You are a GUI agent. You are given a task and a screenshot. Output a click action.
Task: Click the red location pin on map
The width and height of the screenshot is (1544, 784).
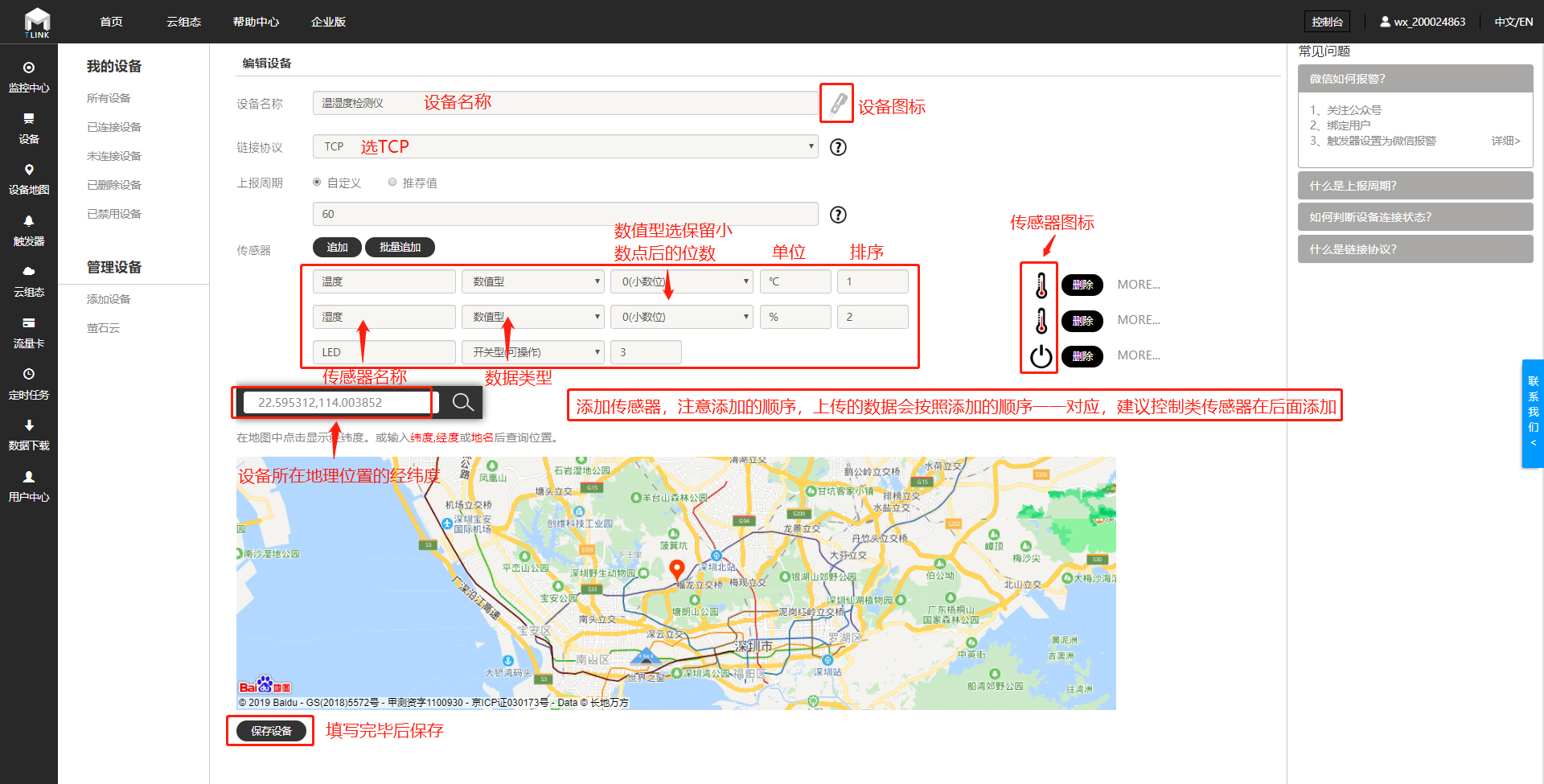pos(677,569)
